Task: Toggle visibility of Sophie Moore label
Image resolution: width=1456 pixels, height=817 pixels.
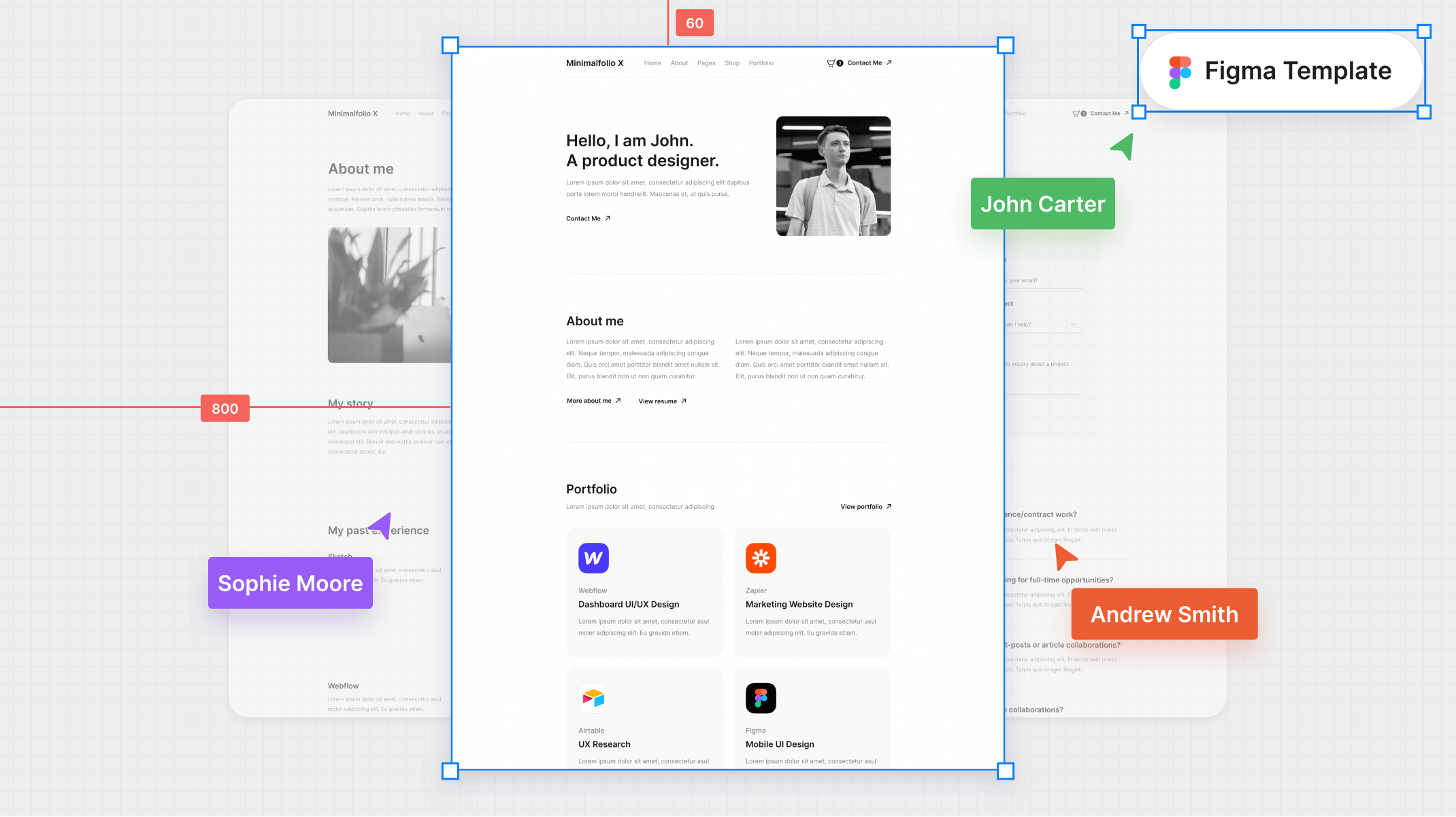Action: [290, 583]
